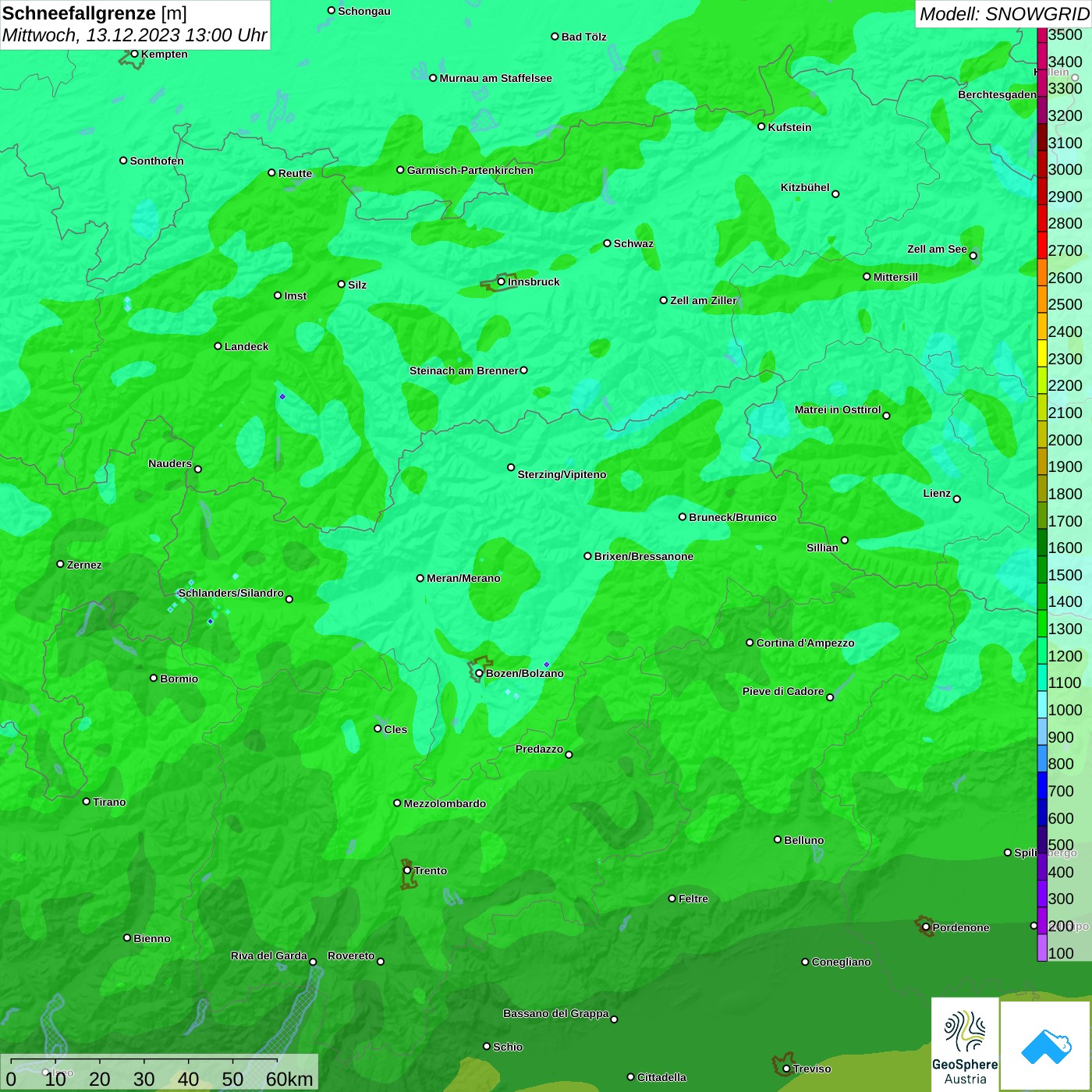Image resolution: width=1092 pixels, height=1092 pixels.
Task: Select the Nauders marker dot
Action: click(x=198, y=469)
